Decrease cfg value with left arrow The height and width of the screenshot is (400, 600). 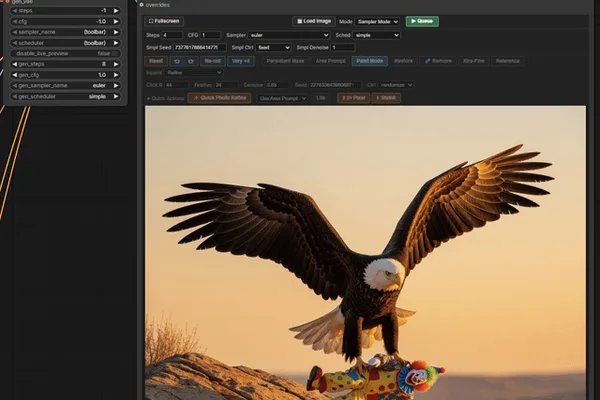(x=15, y=21)
